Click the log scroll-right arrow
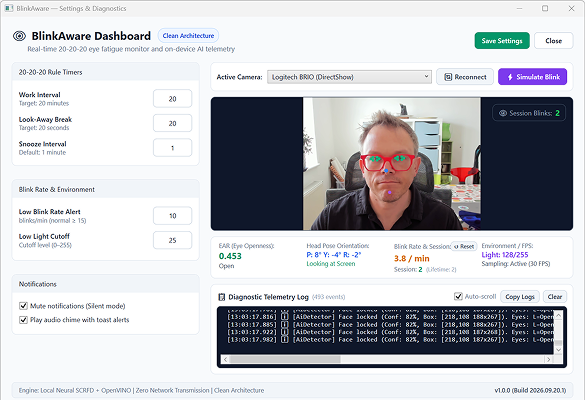 [548, 359]
